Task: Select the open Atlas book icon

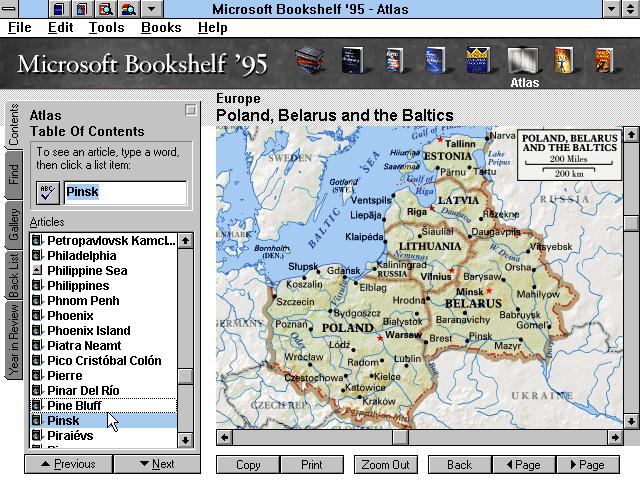Action: [523, 61]
